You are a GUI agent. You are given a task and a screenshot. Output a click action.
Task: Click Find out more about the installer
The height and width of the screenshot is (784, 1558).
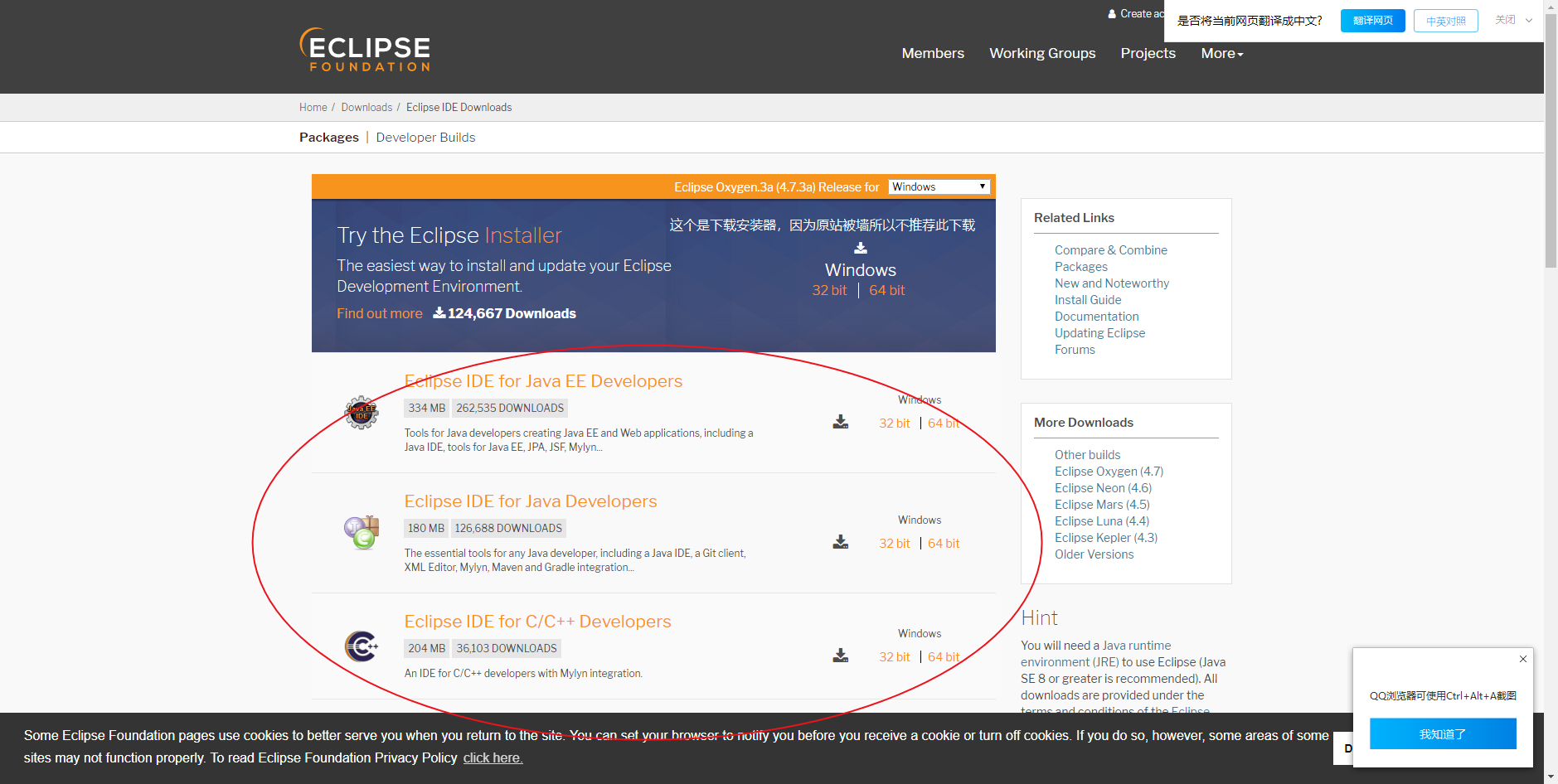coord(380,313)
